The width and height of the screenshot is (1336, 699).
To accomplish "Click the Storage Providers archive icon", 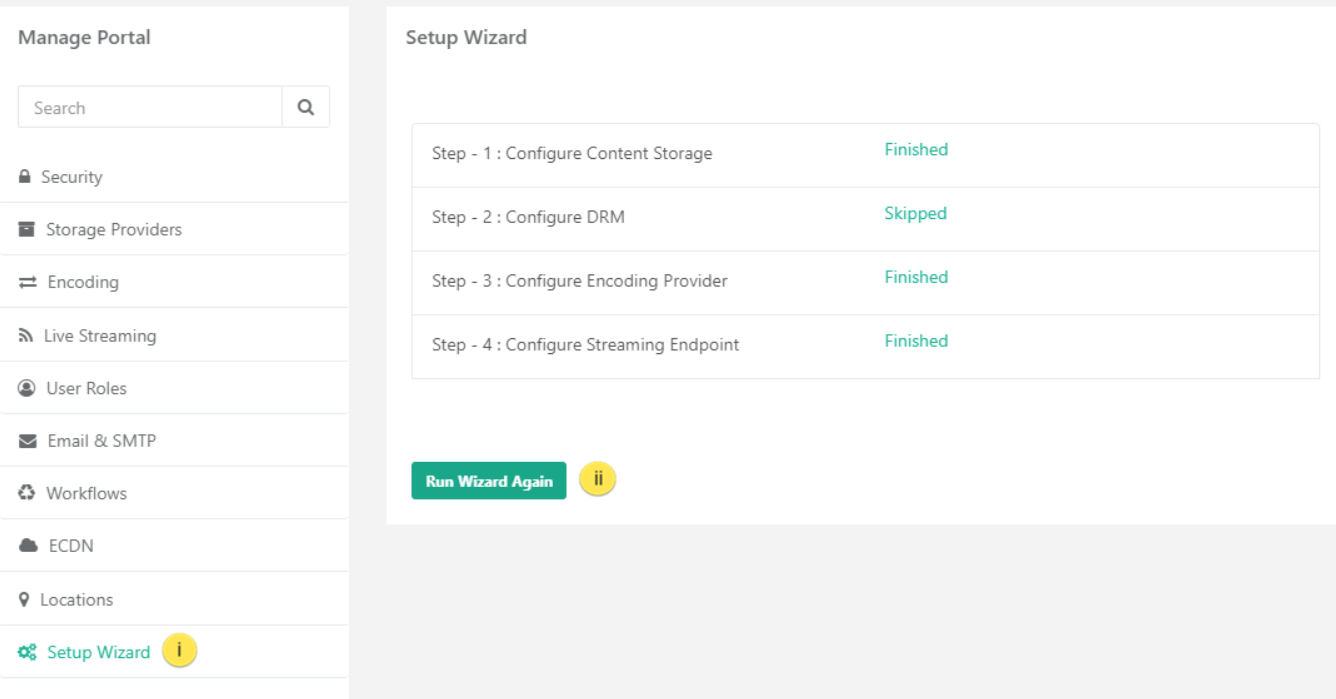I will click(x=27, y=230).
